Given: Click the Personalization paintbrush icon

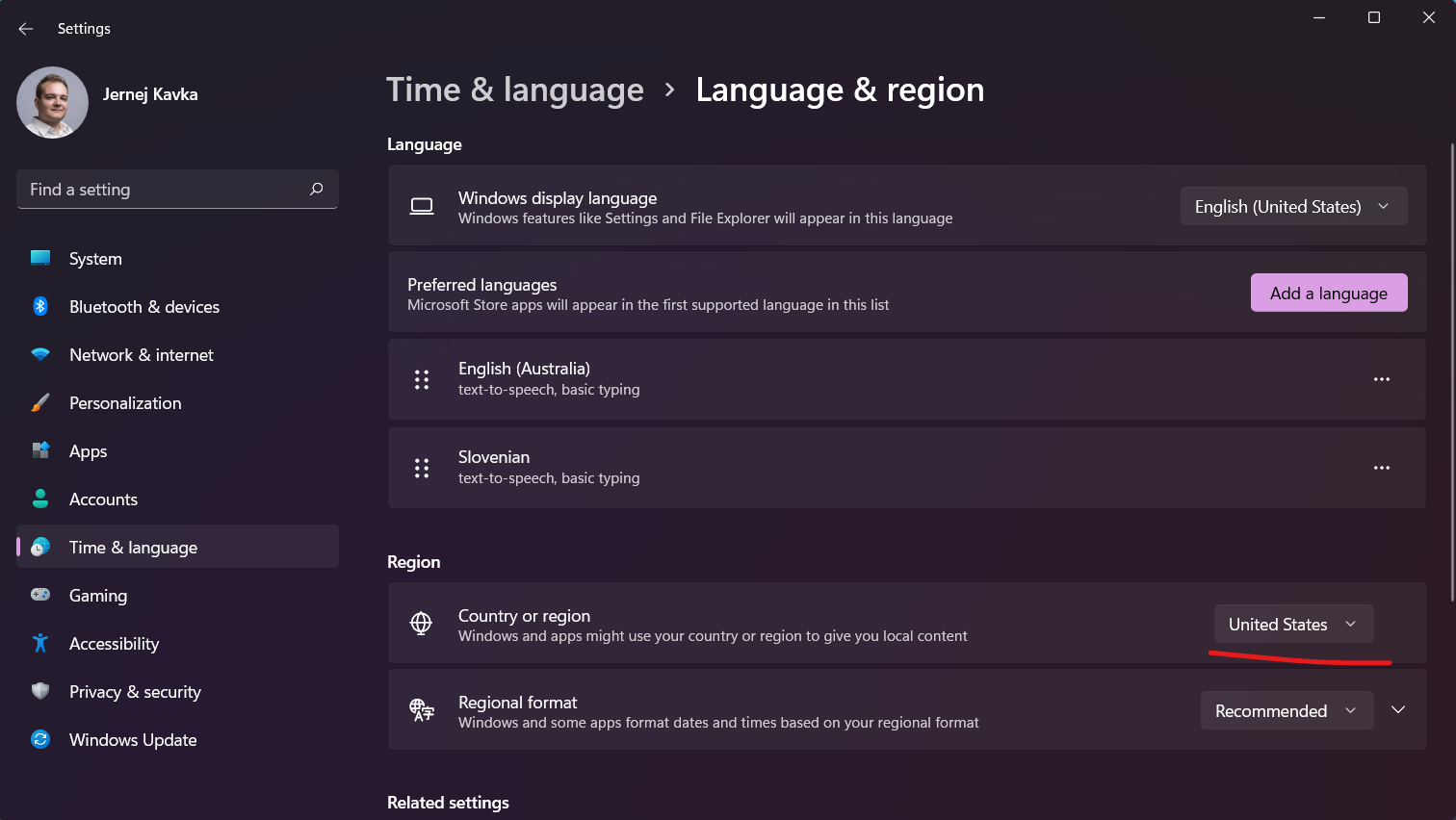Looking at the screenshot, I should point(40,402).
